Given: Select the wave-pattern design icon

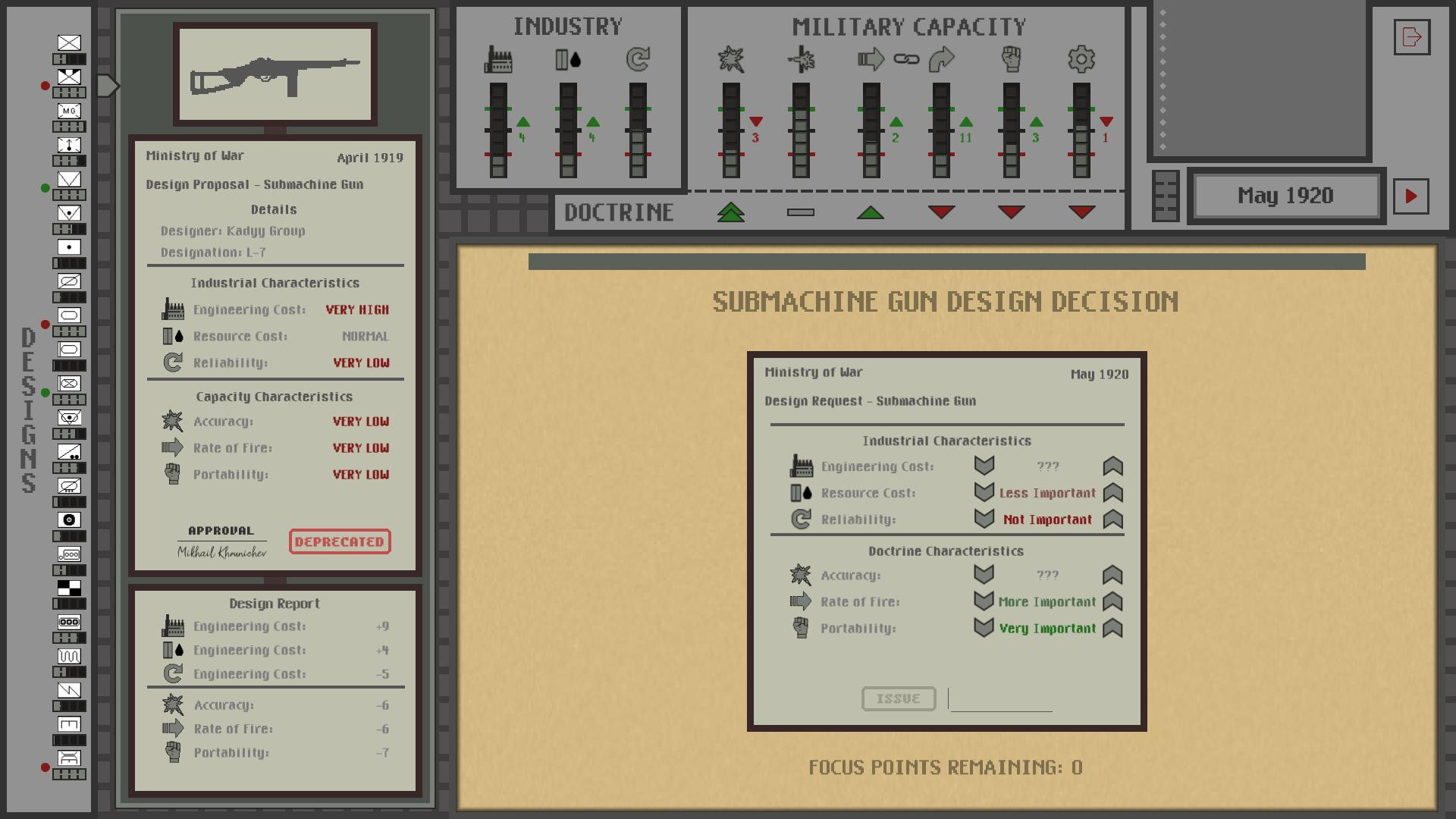Looking at the screenshot, I should [69, 656].
